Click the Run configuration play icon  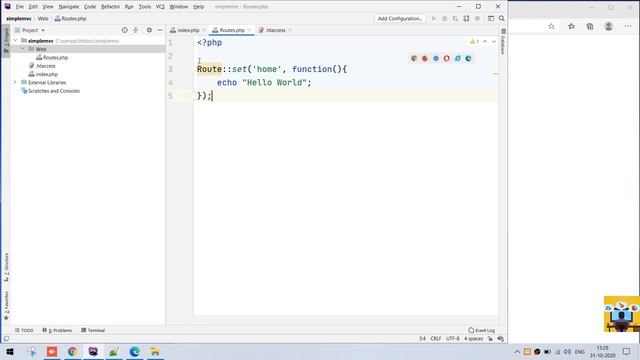pos(434,18)
